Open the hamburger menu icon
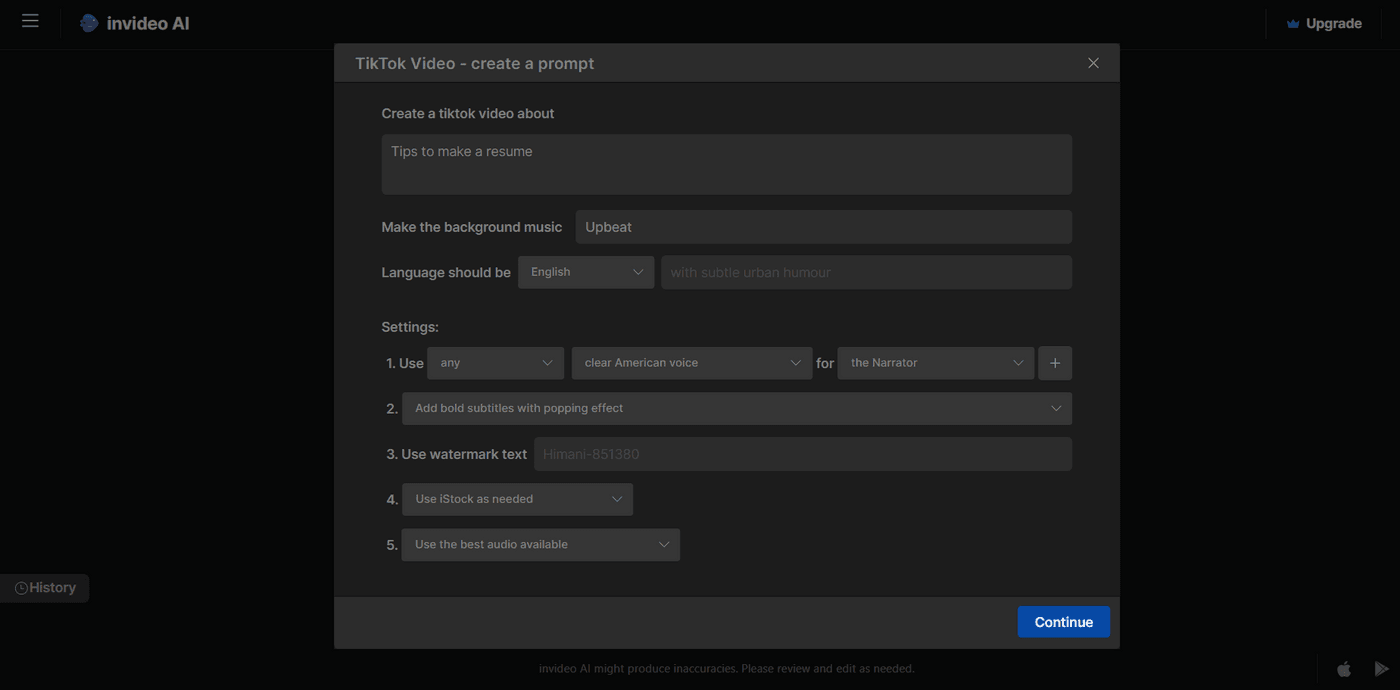1400x690 pixels. coord(30,21)
